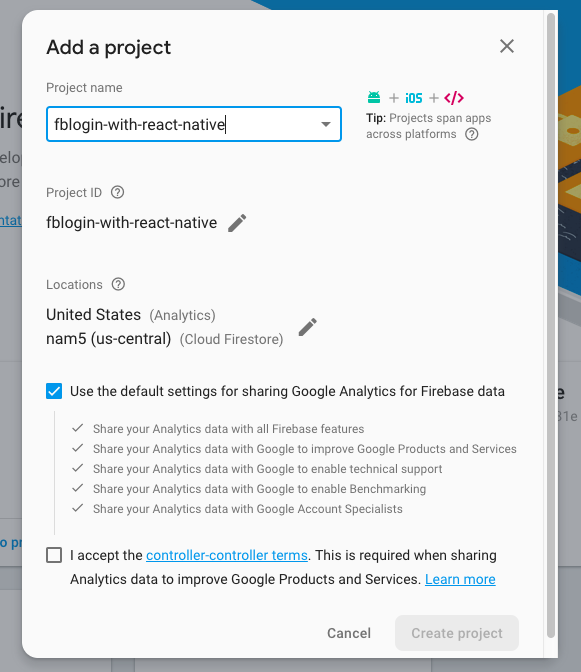Click 'enable Benchmarking' sharing line
The height and width of the screenshot is (672, 581).
point(259,489)
